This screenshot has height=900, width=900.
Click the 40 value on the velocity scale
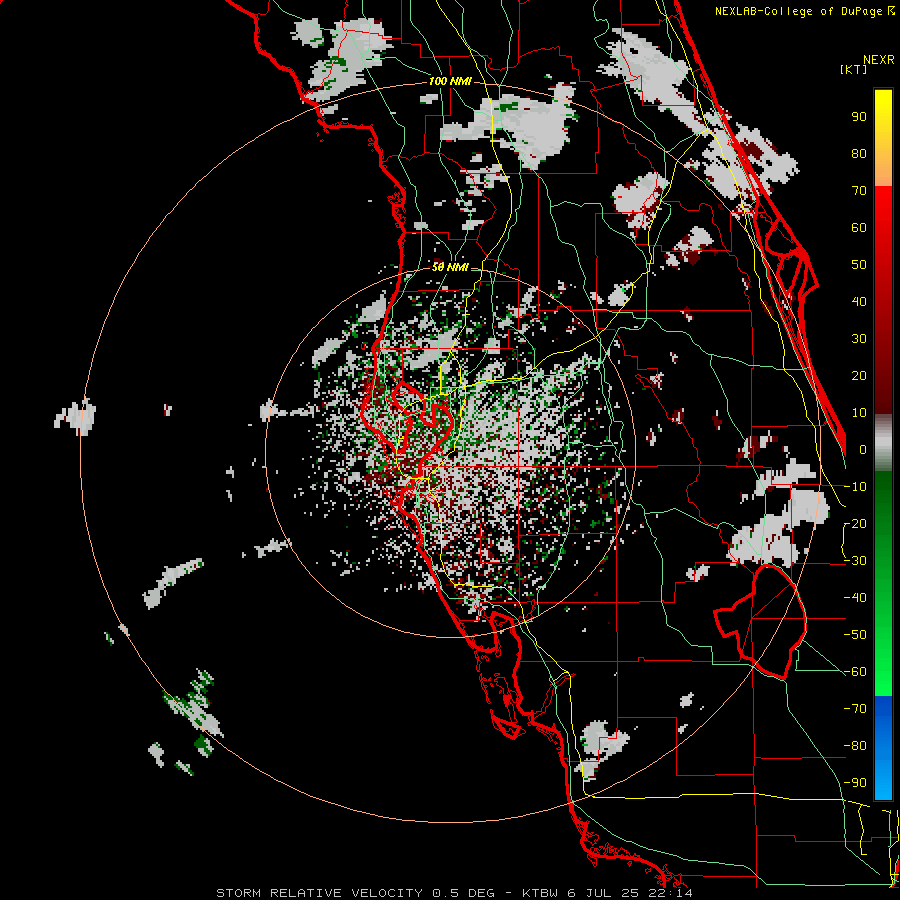pyautogui.click(x=859, y=301)
